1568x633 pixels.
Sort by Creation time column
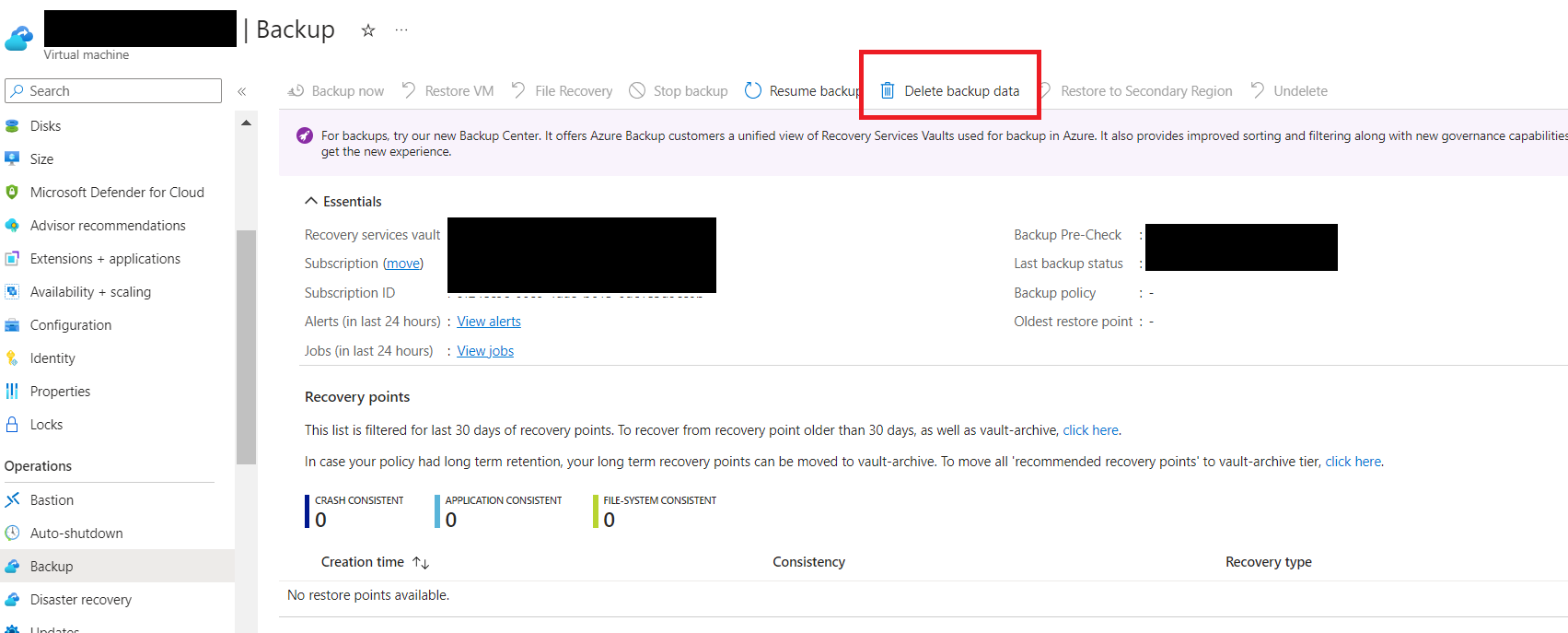pos(375,562)
